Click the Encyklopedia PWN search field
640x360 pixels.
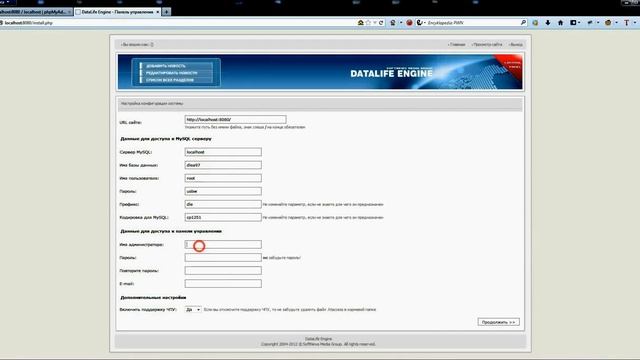(471, 23)
